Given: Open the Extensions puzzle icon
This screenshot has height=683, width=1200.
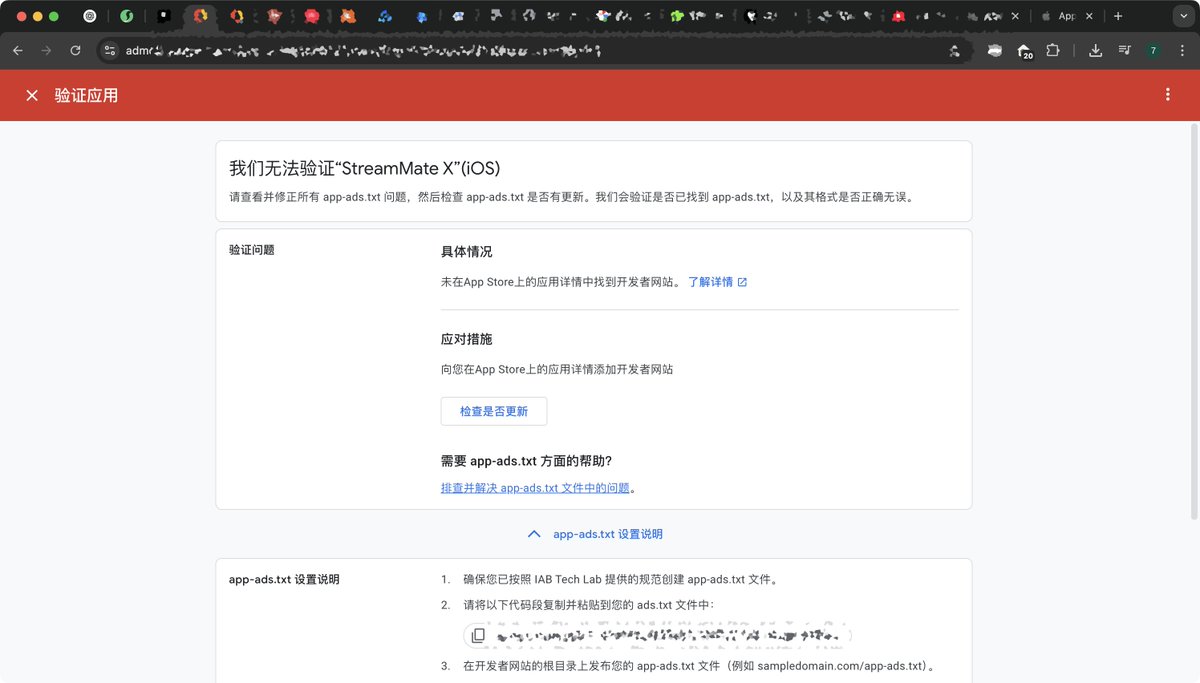Looking at the screenshot, I should click(1053, 51).
